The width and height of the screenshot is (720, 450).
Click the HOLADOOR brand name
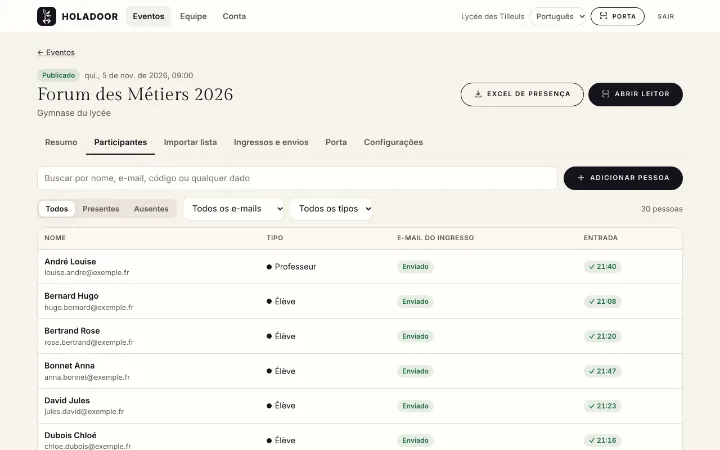[90, 17]
